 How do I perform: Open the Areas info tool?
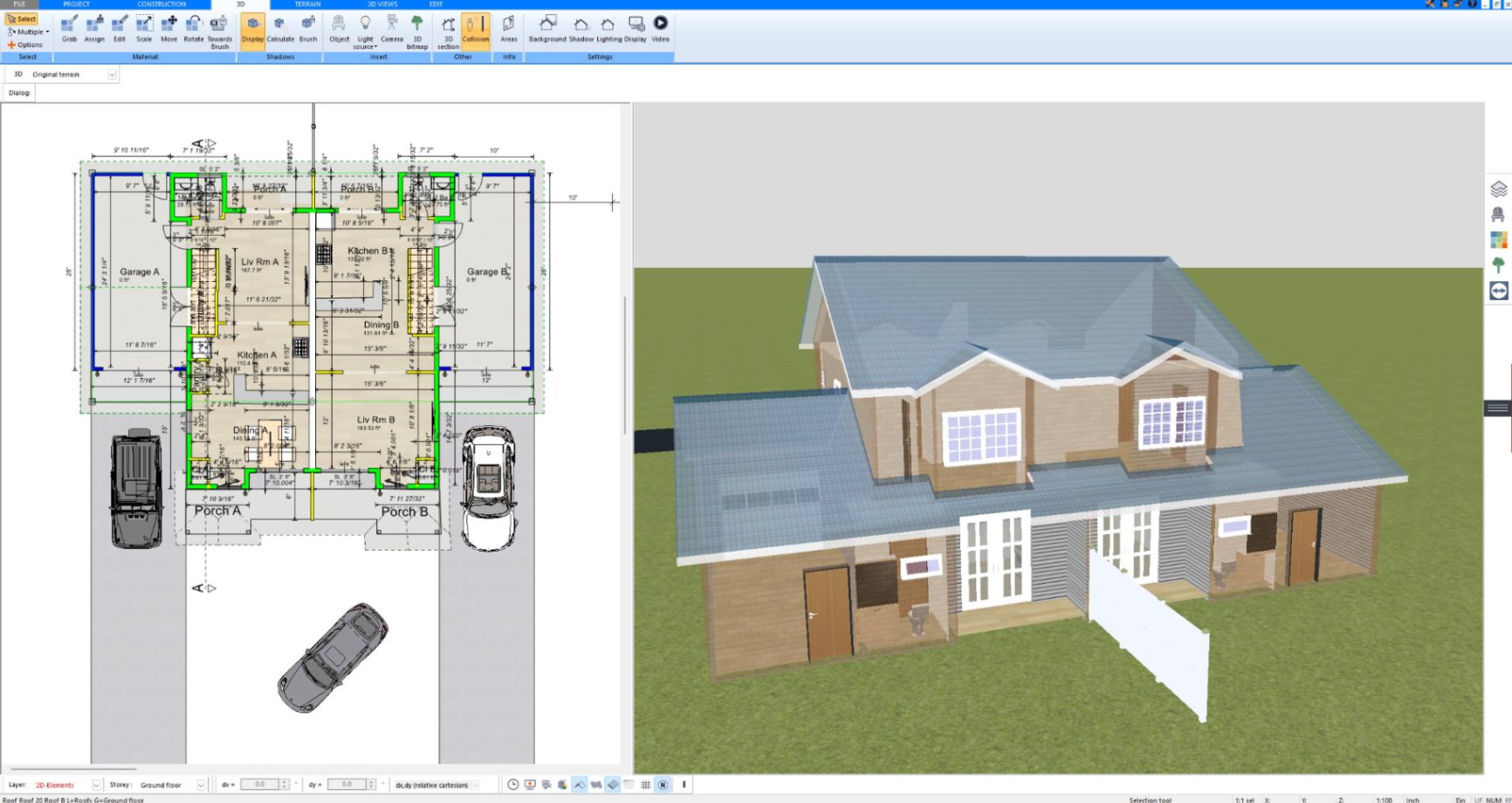(x=509, y=28)
